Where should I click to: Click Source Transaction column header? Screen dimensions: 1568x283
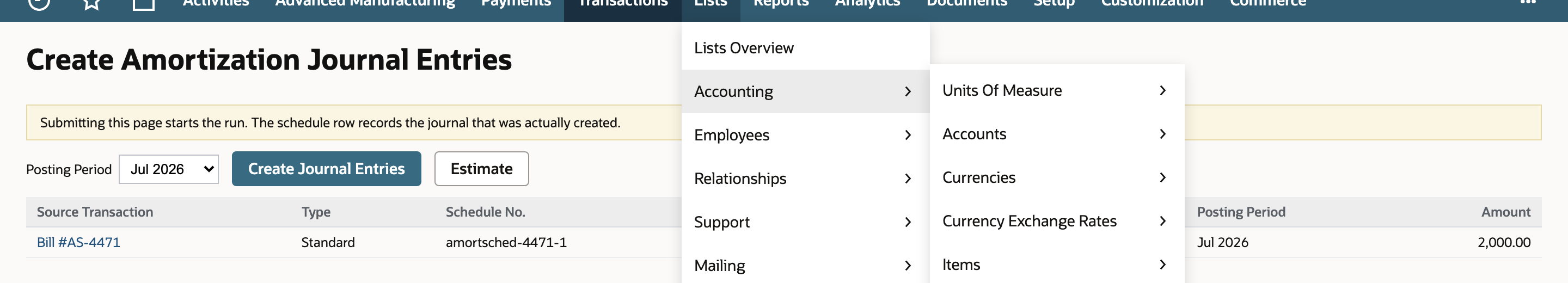click(95, 212)
